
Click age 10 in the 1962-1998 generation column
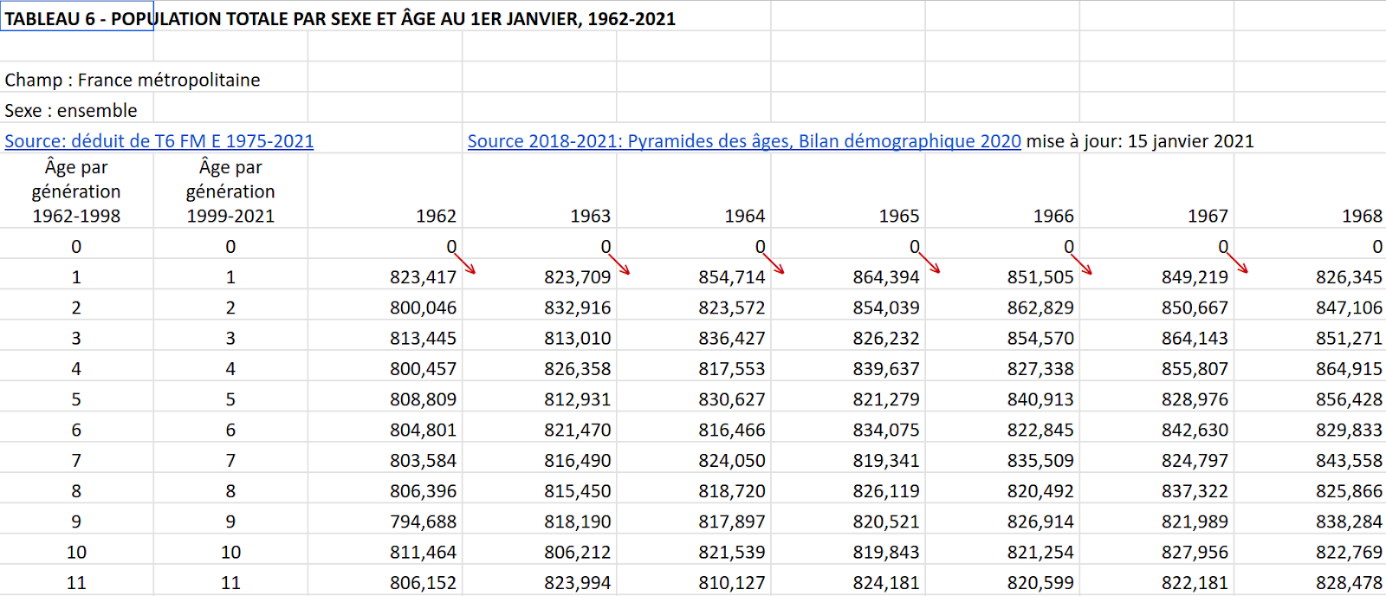(x=76, y=552)
